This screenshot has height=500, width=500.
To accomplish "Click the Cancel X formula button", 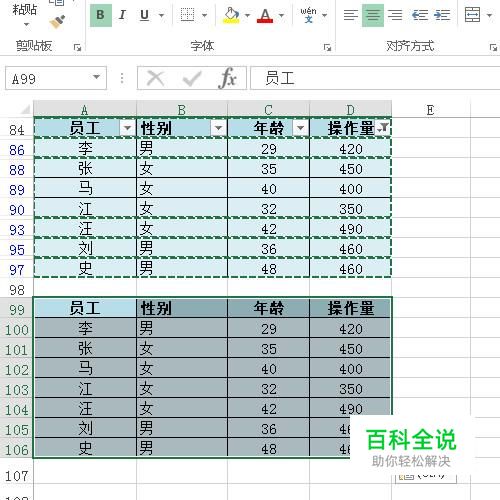I will pyautogui.click(x=156, y=79).
